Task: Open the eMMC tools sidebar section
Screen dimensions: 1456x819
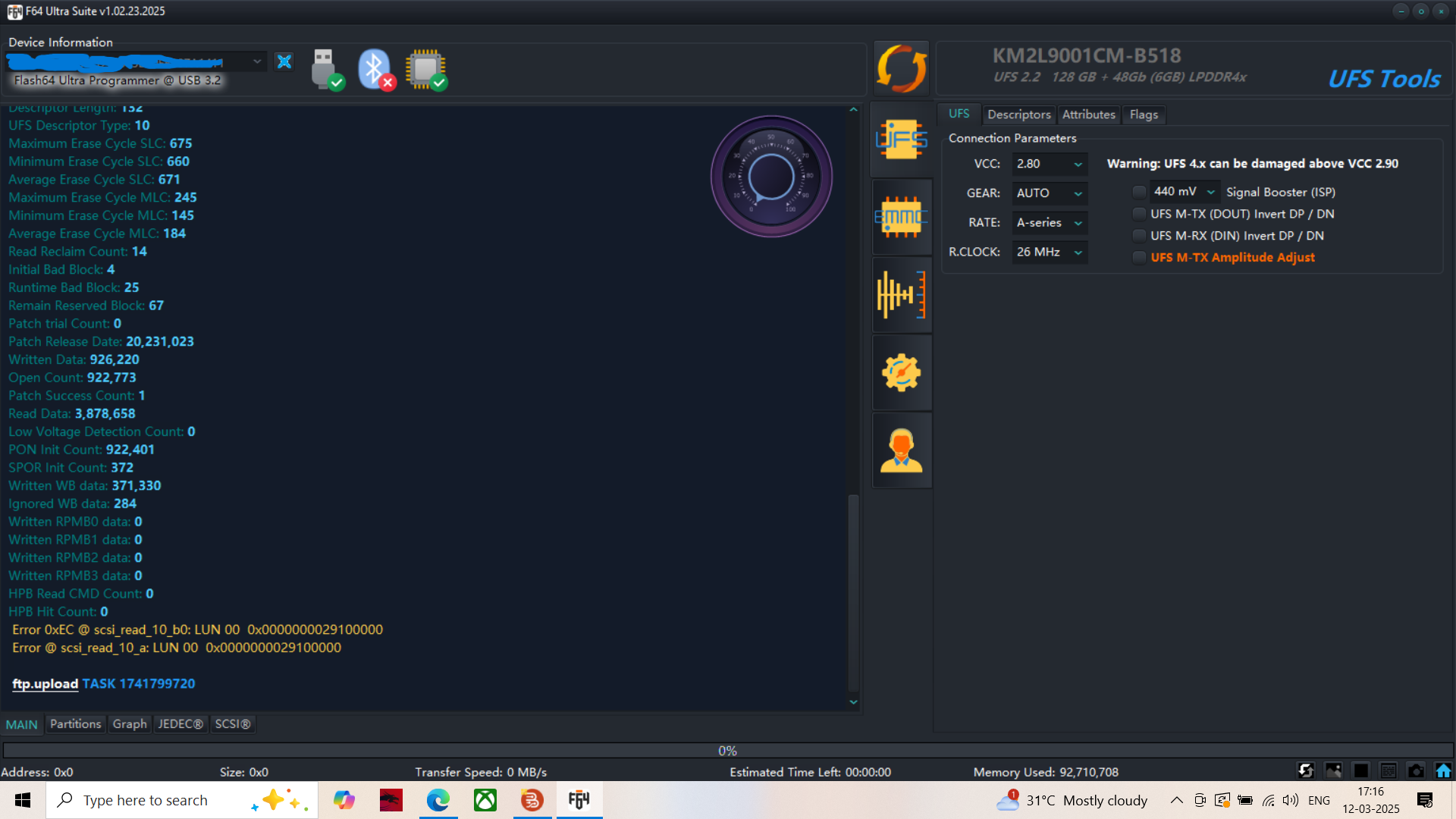Action: pos(902,218)
